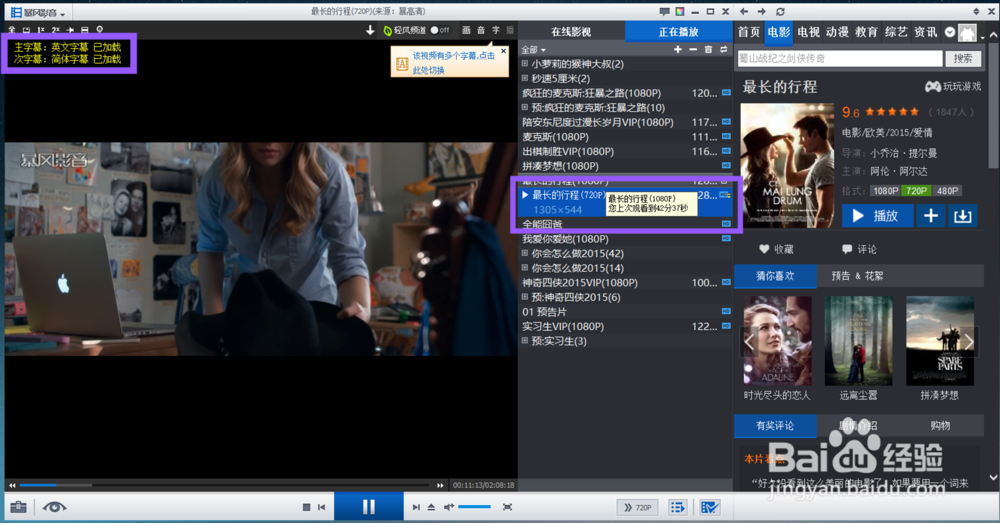
Task: Switch to the 在线影视 tab
Action: [x=571, y=32]
